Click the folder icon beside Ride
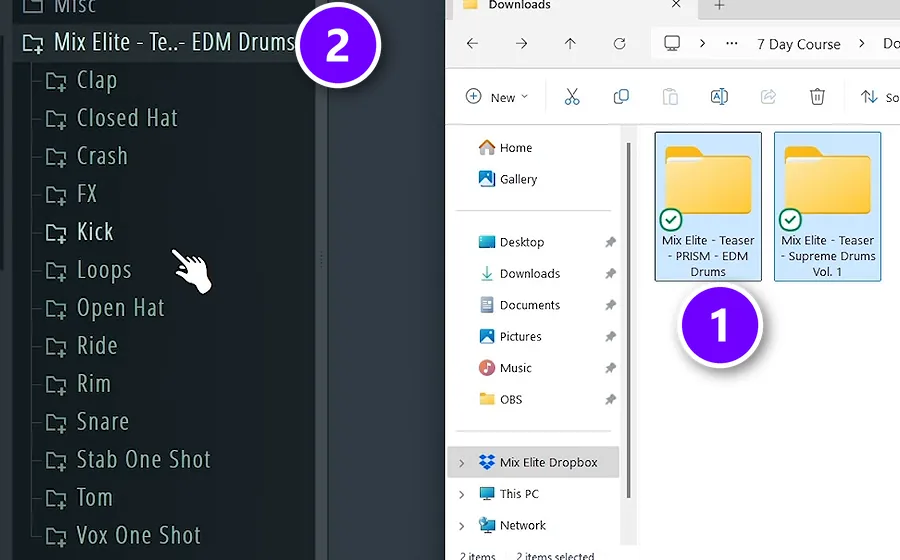The image size is (900, 560). pyautogui.click(x=56, y=347)
